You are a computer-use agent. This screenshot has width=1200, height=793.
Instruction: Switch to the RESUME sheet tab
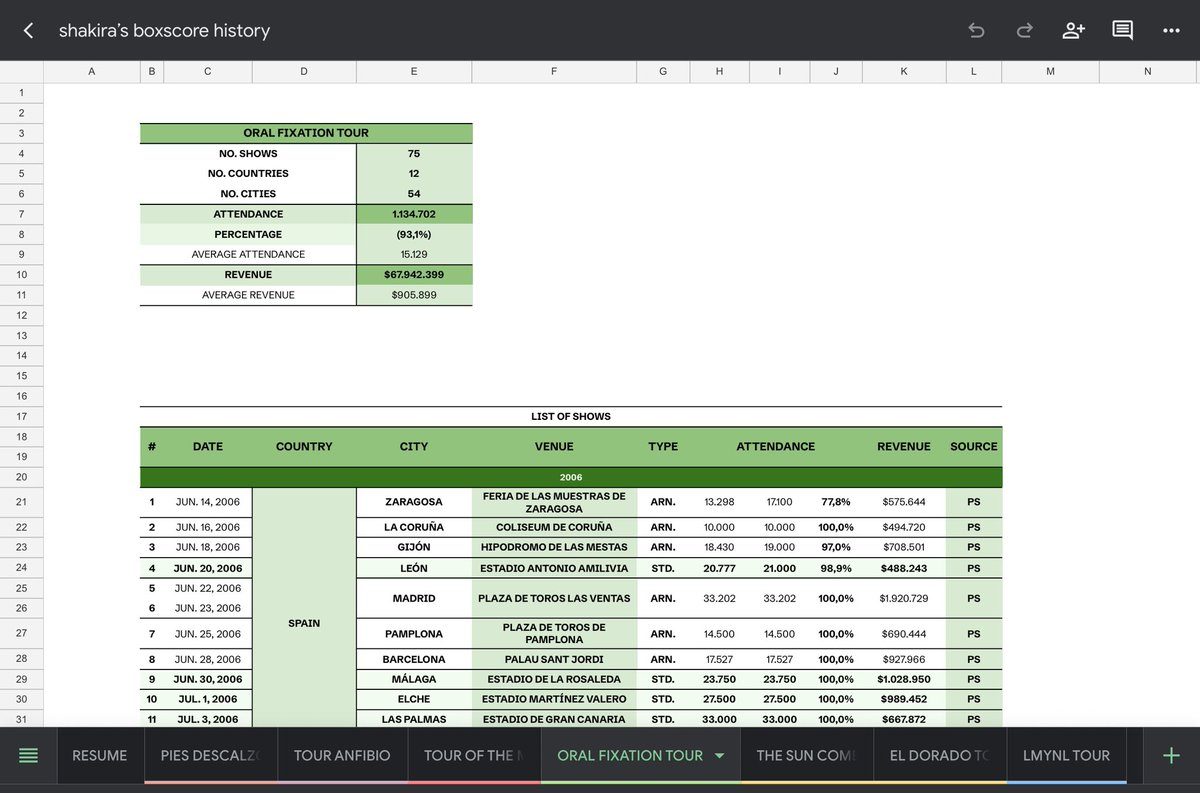(x=99, y=755)
